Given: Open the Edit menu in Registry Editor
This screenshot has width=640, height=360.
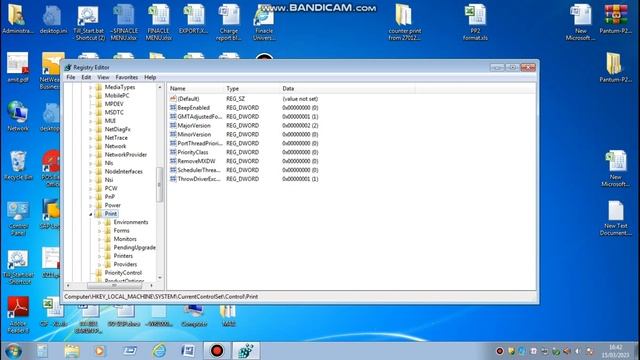Looking at the screenshot, I should [x=86, y=77].
